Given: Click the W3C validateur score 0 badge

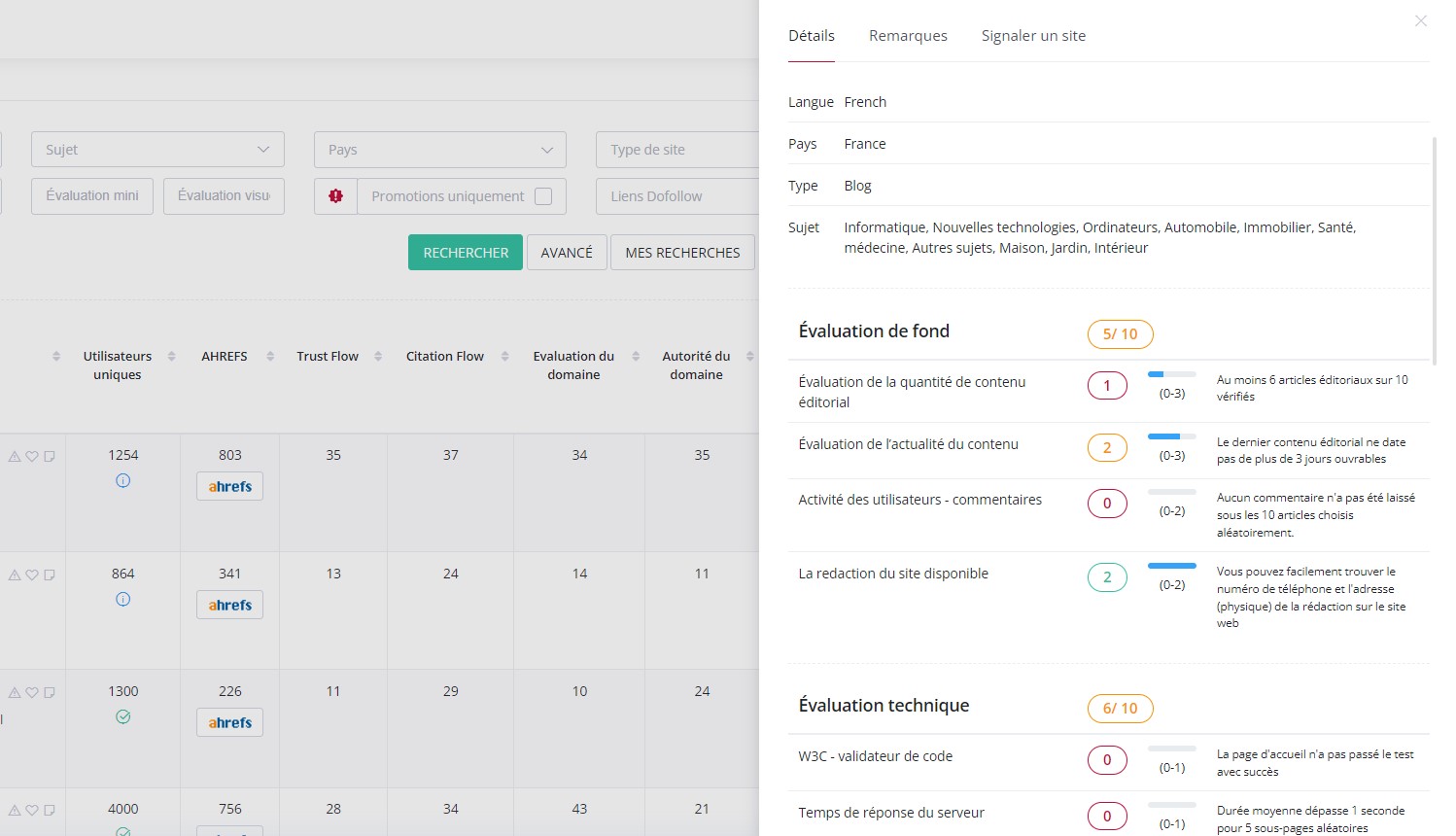Looking at the screenshot, I should (x=1107, y=760).
